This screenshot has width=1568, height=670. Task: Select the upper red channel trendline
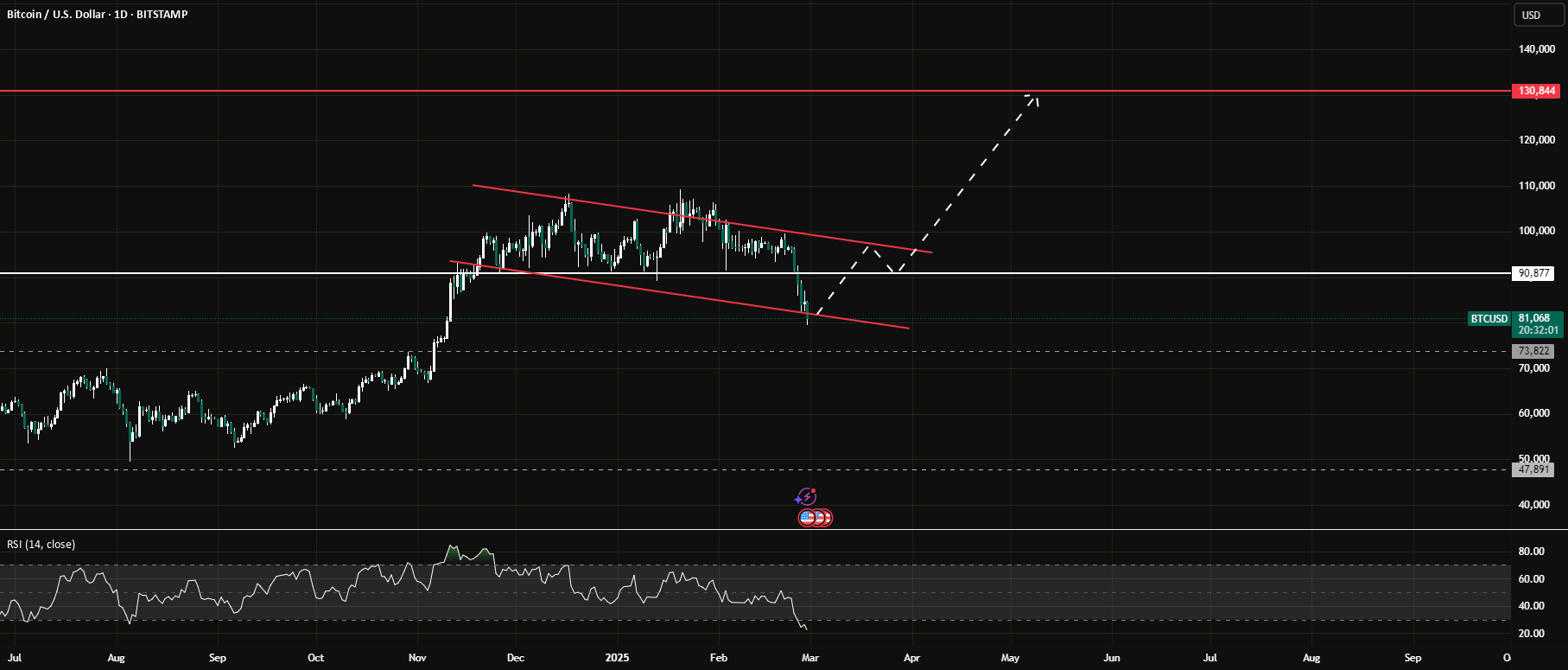[702, 219]
